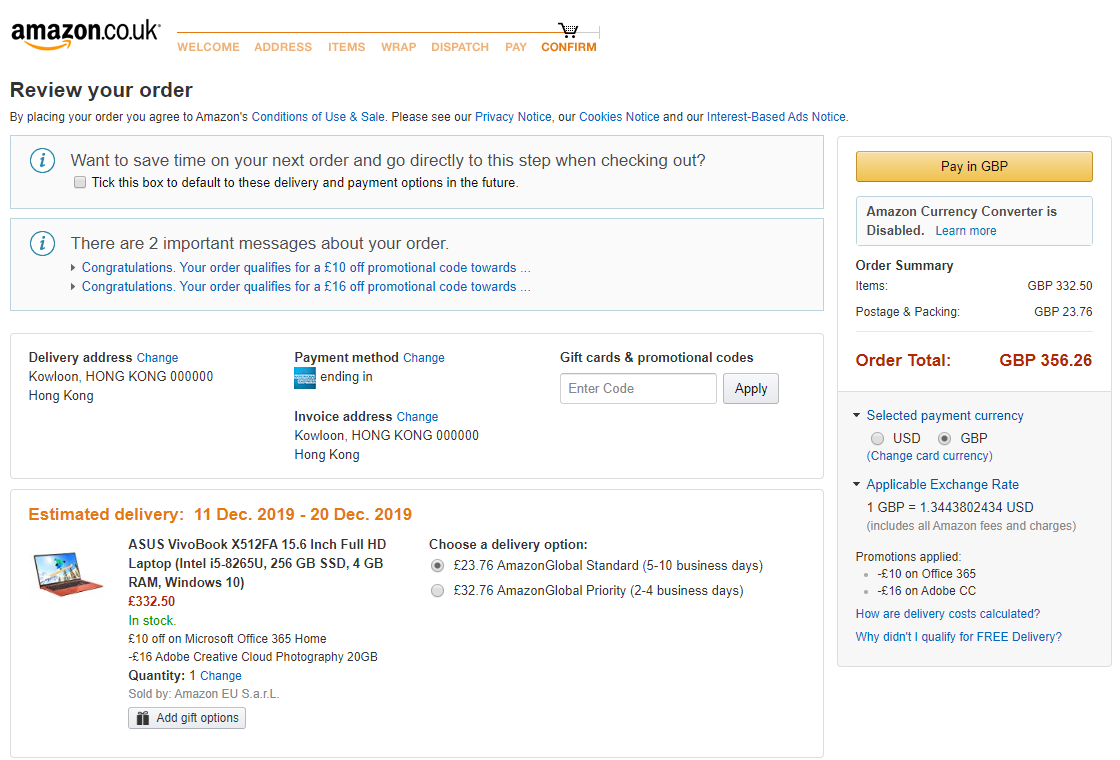Click the info icon beside important messages
This screenshot has height=760, width=1120.
42,243
